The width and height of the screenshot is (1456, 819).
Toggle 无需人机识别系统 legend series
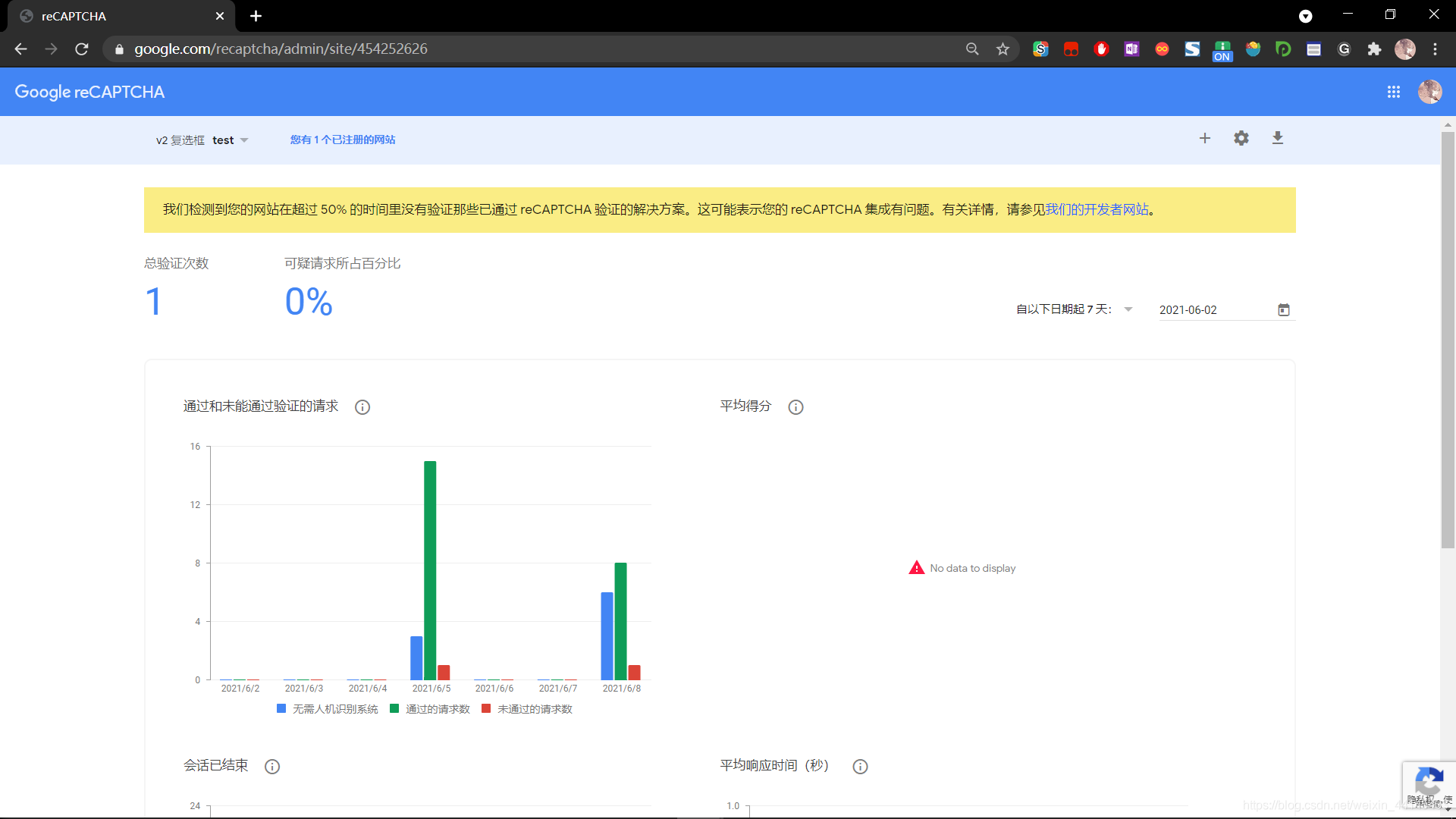point(328,709)
